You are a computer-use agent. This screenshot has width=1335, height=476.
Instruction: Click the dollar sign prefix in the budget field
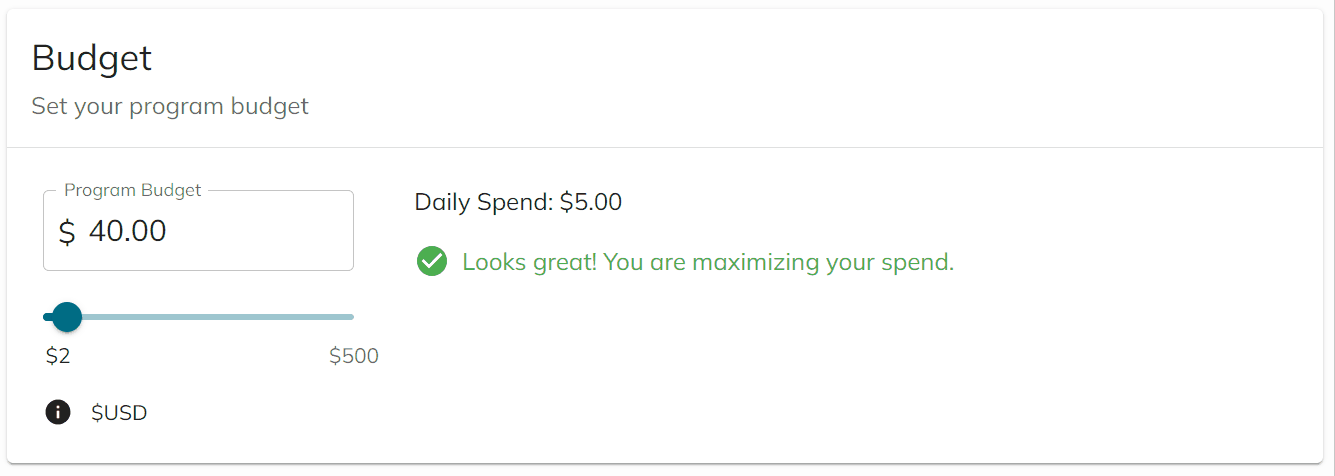[x=67, y=232]
